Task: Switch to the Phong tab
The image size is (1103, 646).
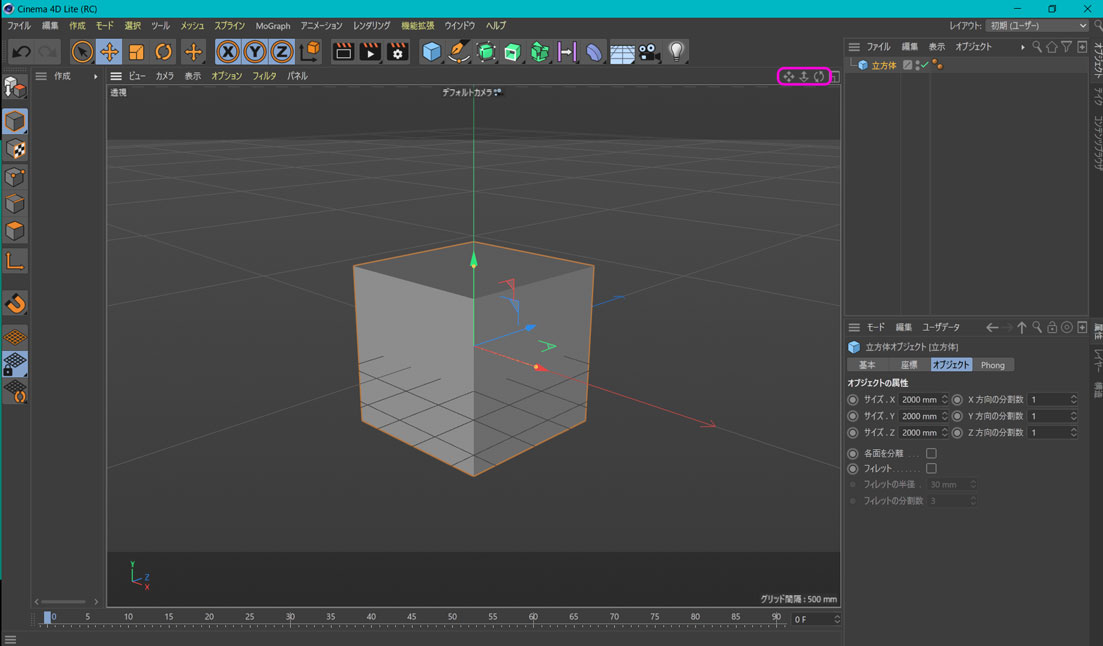Action: click(992, 365)
